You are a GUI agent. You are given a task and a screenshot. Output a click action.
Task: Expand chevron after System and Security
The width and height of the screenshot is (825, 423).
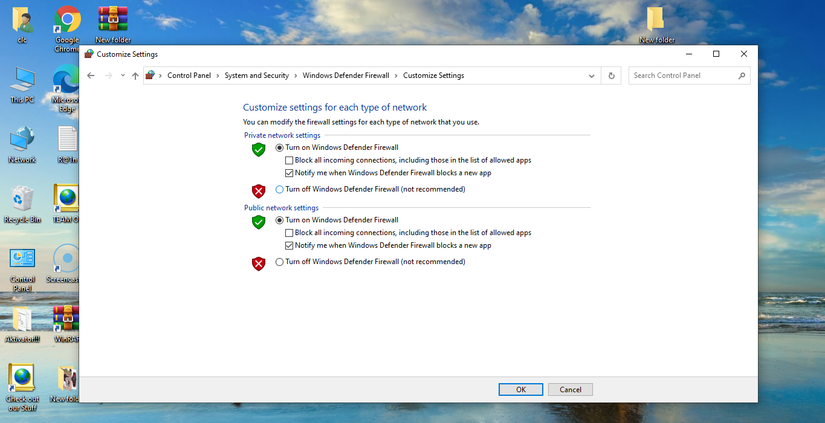tap(296, 76)
